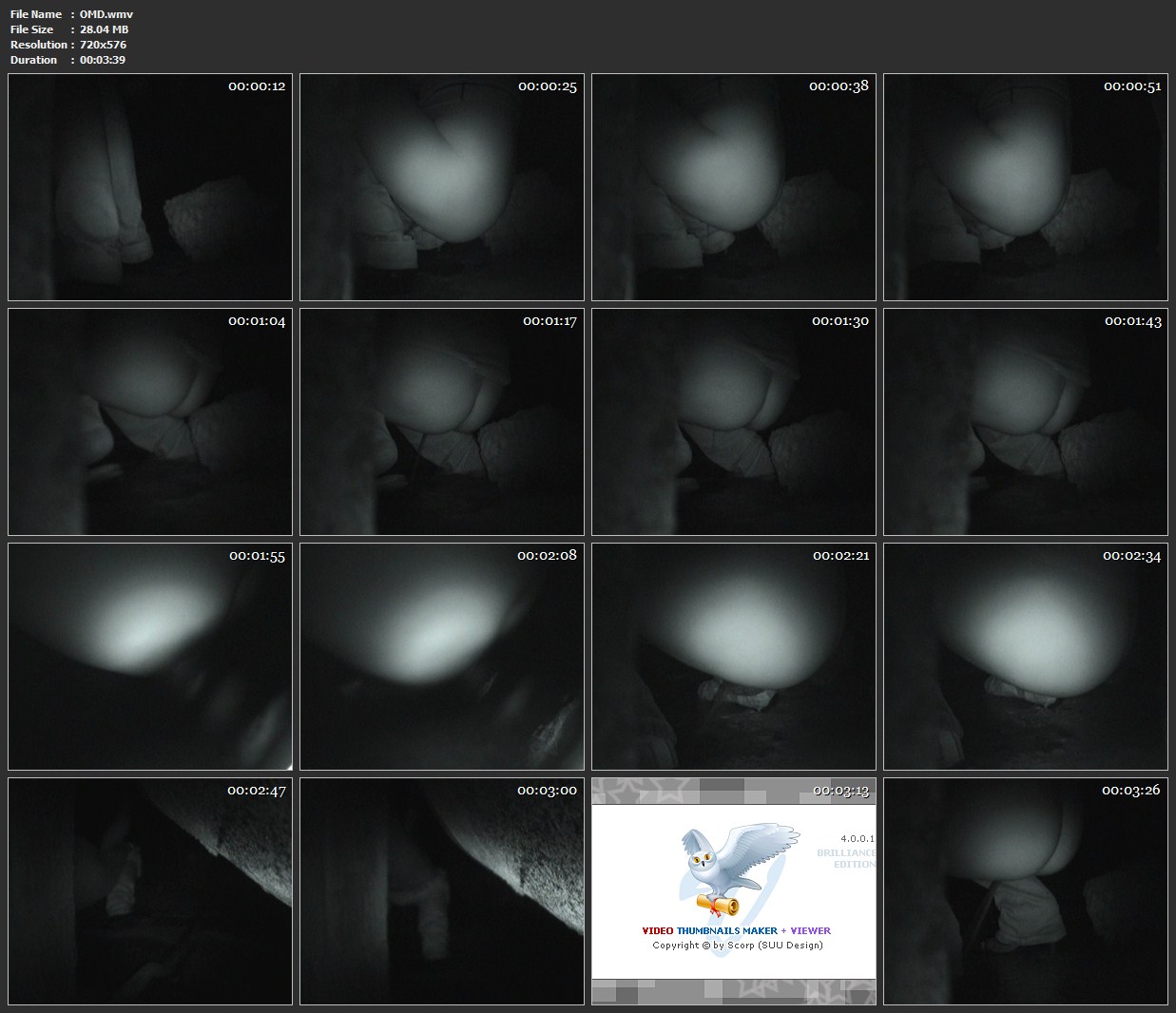The height and width of the screenshot is (1013, 1176).
Task: Select the frame stamped 00:01:43
Action: pyautogui.click(x=1026, y=422)
